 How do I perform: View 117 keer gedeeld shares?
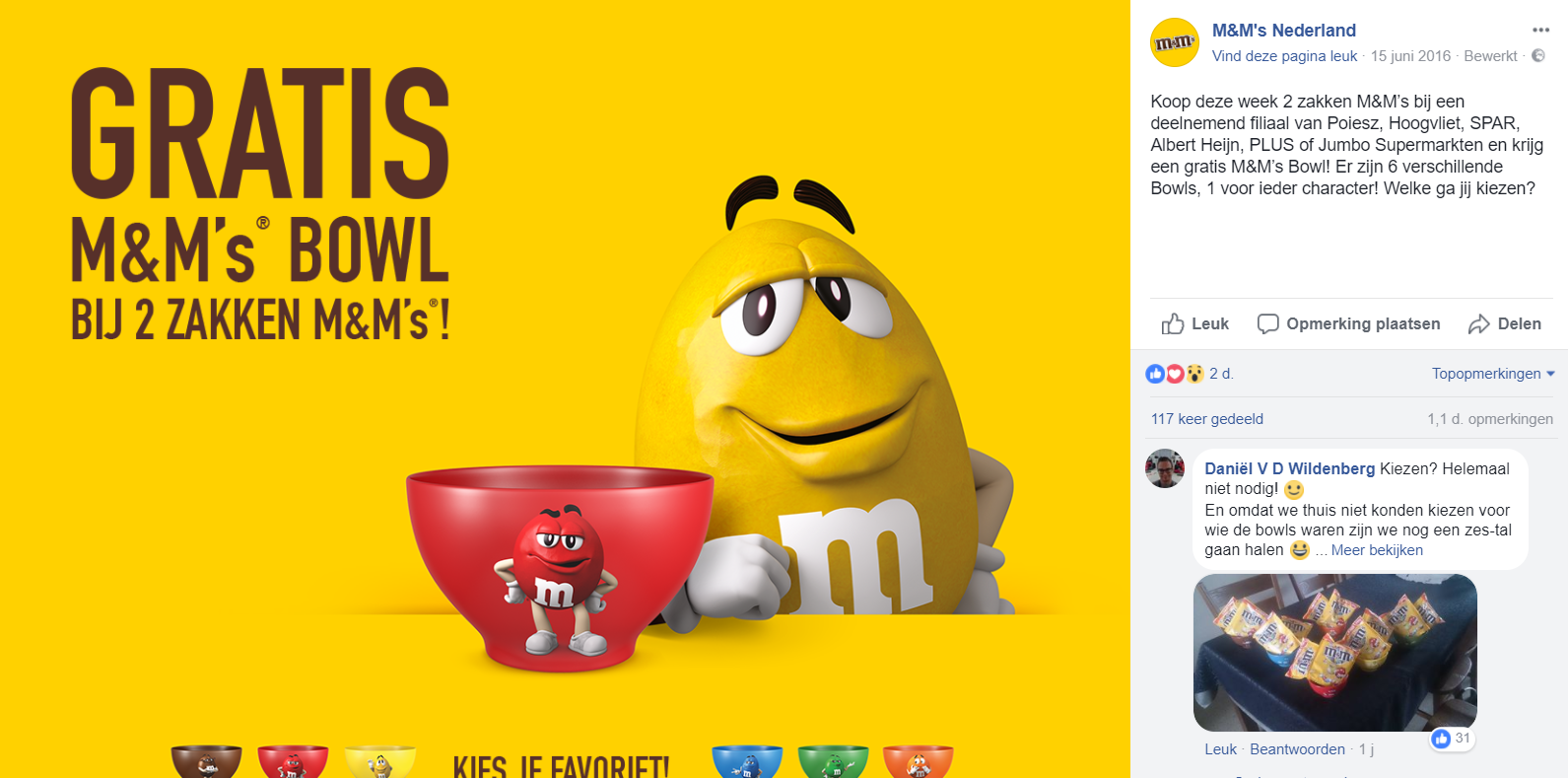click(x=1206, y=419)
